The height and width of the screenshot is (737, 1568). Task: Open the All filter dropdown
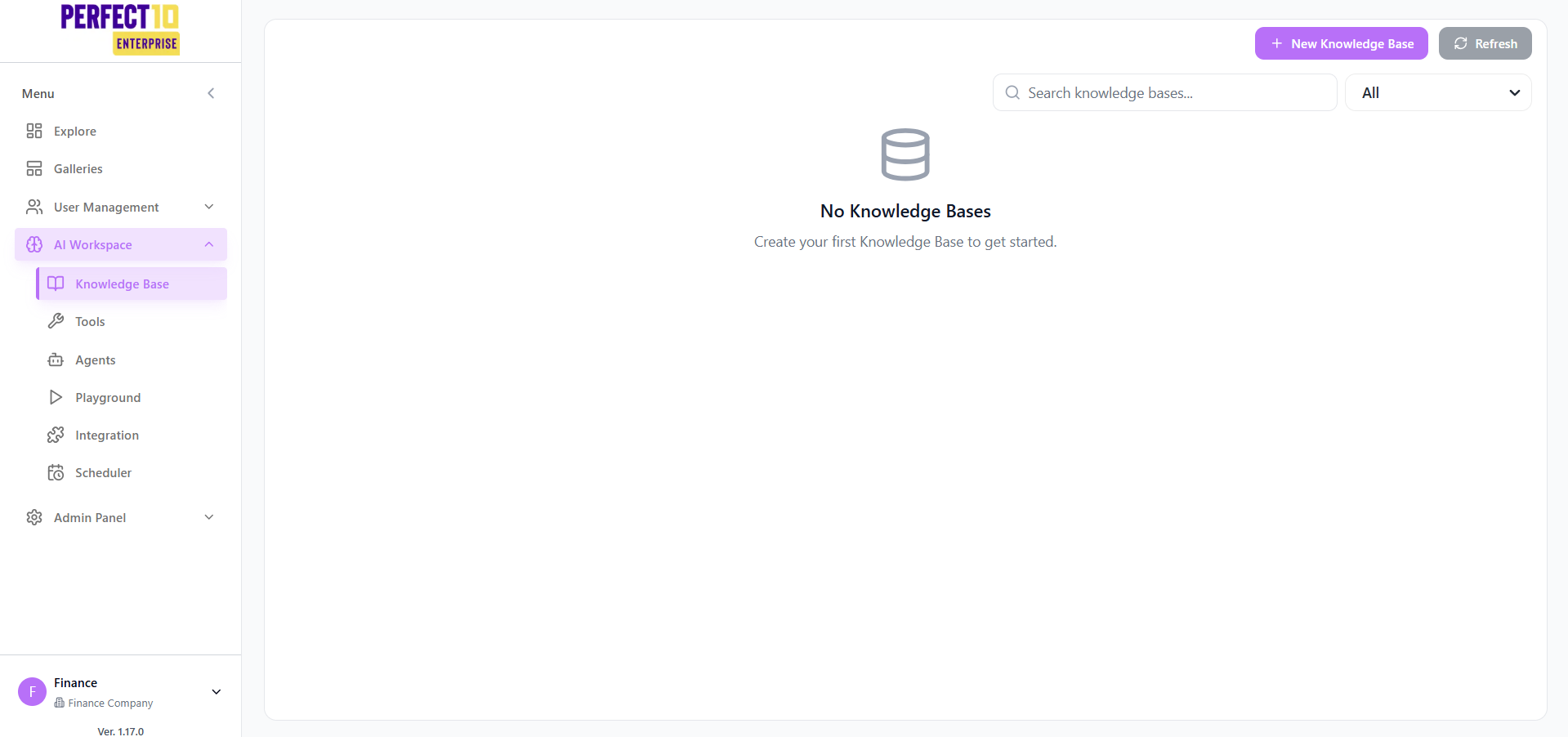(1438, 92)
